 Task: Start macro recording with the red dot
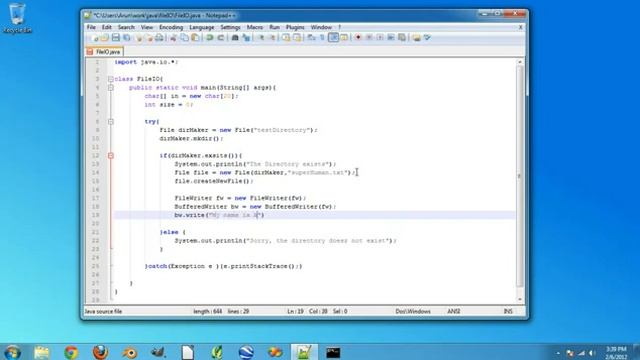(x=358, y=38)
